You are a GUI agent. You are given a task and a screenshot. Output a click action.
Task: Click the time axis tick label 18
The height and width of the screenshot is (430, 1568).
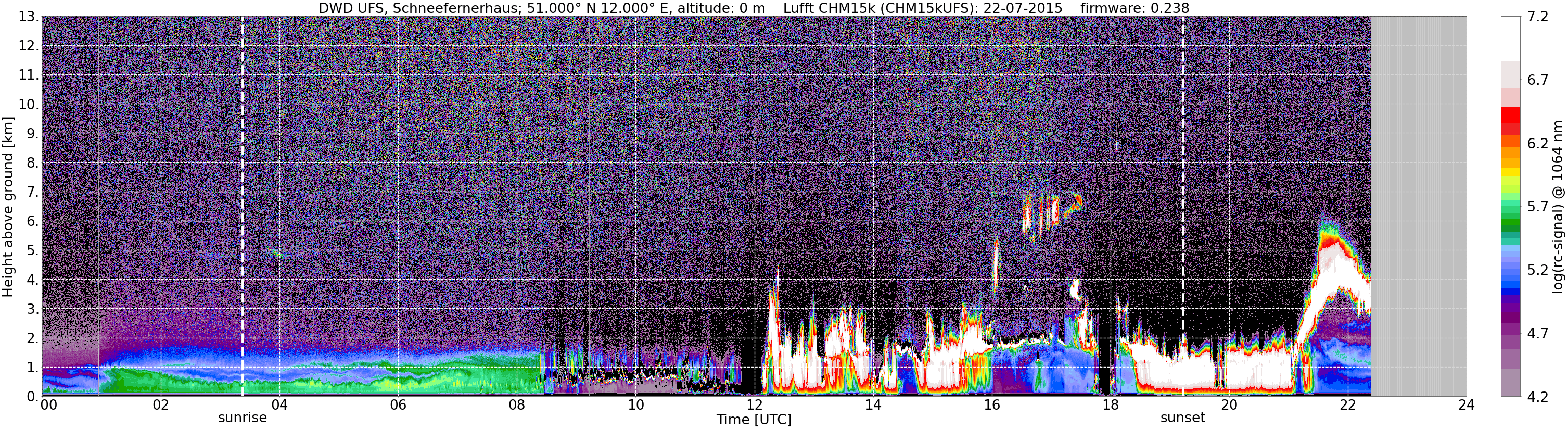(x=1110, y=405)
